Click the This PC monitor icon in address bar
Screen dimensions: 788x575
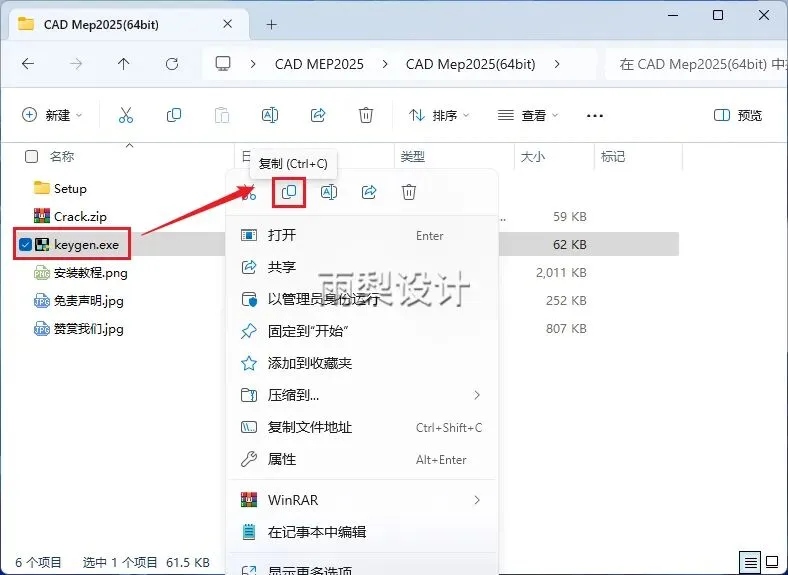[223, 64]
